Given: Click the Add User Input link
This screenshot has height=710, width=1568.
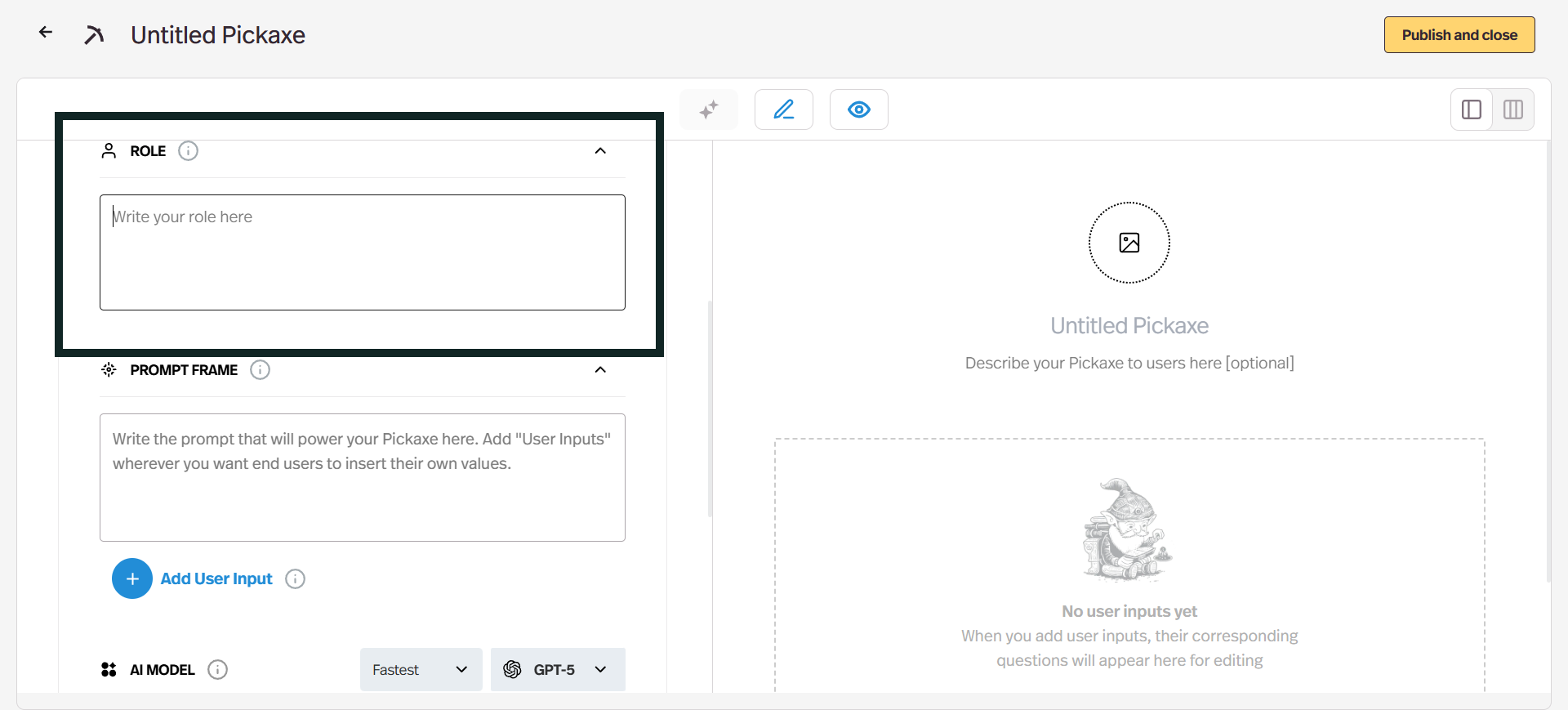Looking at the screenshot, I should pyautogui.click(x=216, y=578).
